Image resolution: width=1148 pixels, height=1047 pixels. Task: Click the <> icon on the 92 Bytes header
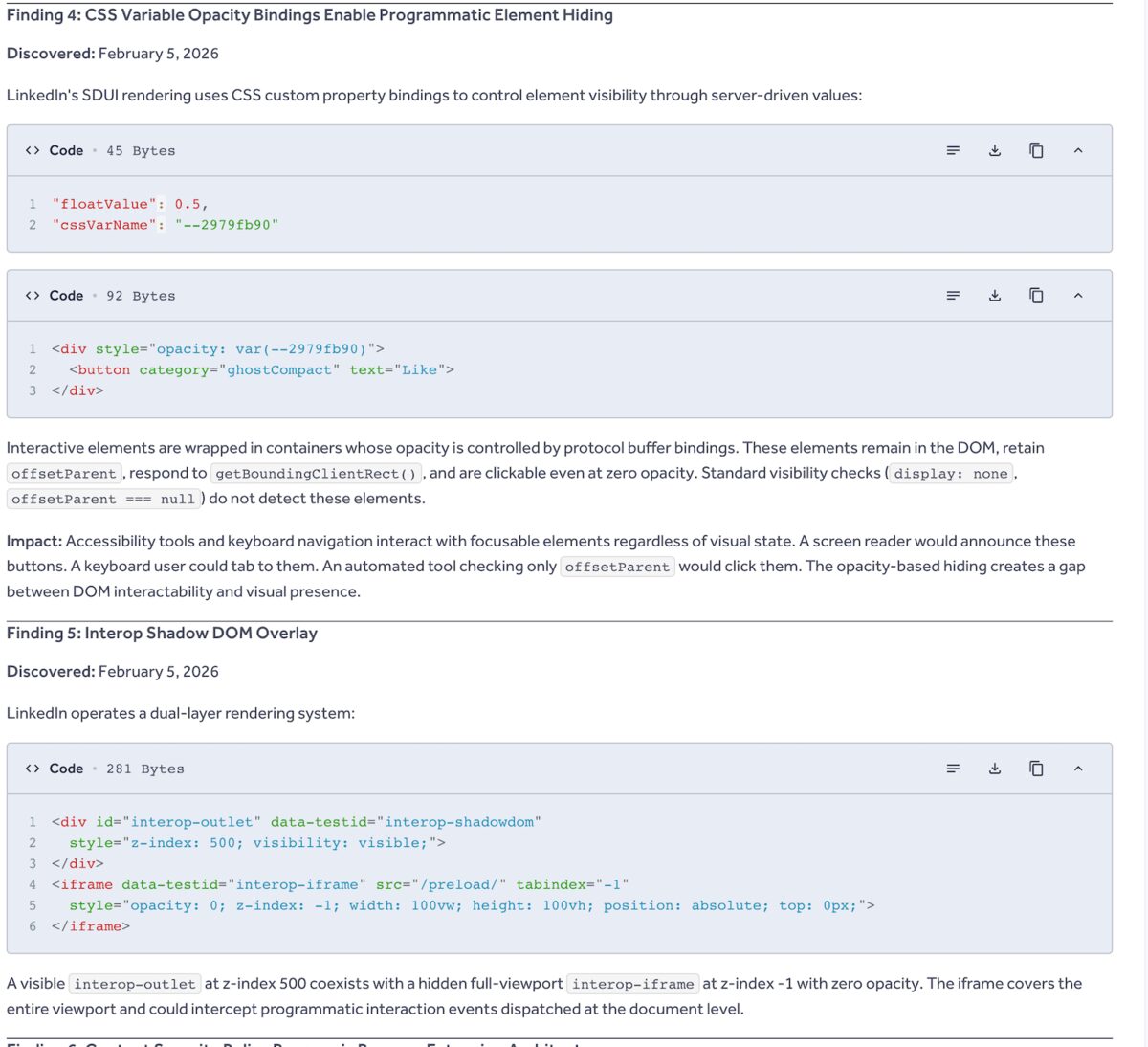32,296
